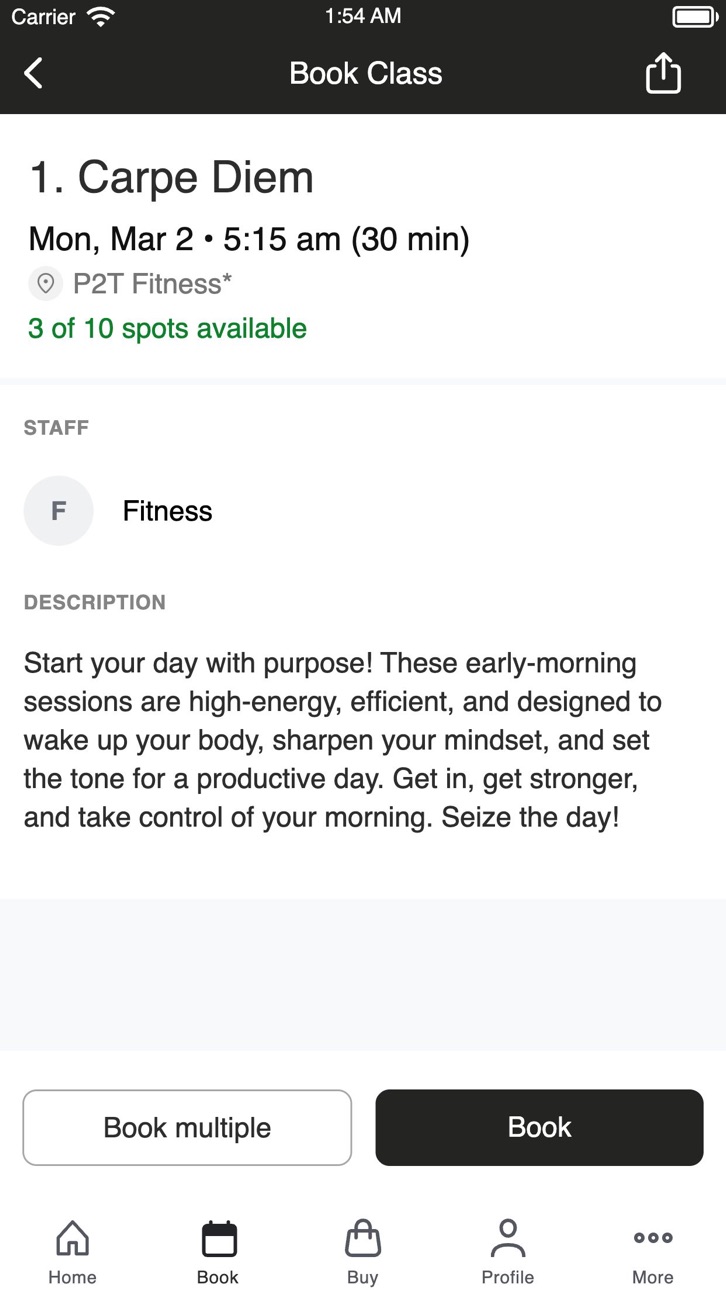This screenshot has height=1290, width=726.
Task: Tap the class description paragraph
Action: [343, 740]
